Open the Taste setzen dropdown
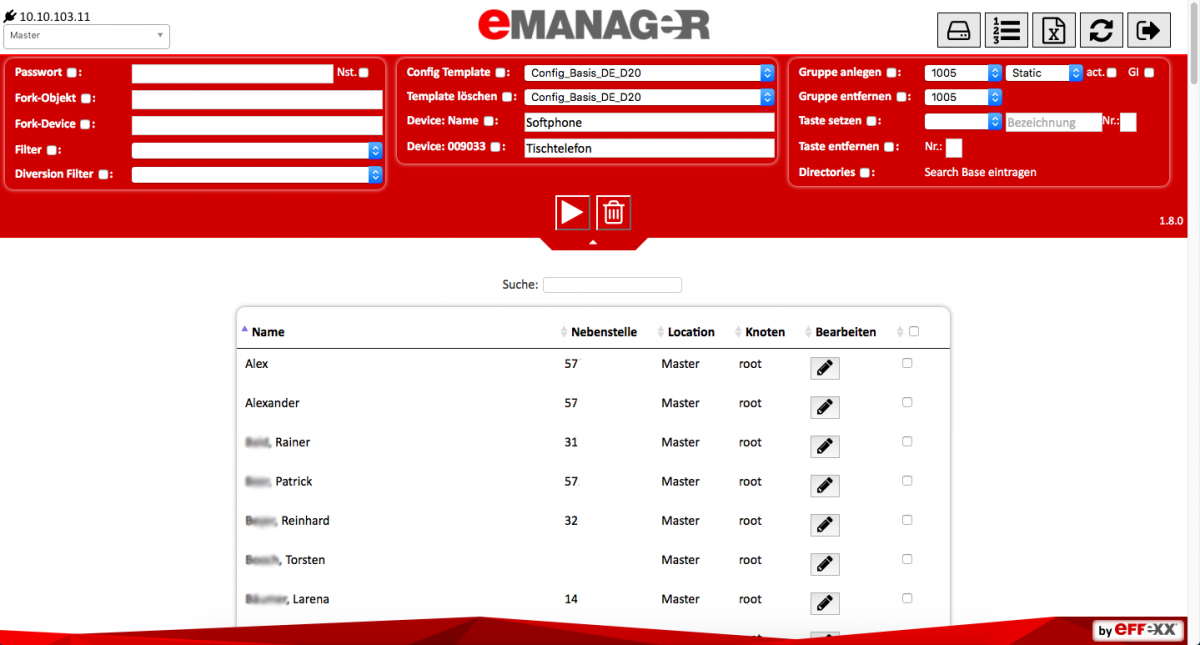Viewport: 1200px width, 645px height. (964, 121)
